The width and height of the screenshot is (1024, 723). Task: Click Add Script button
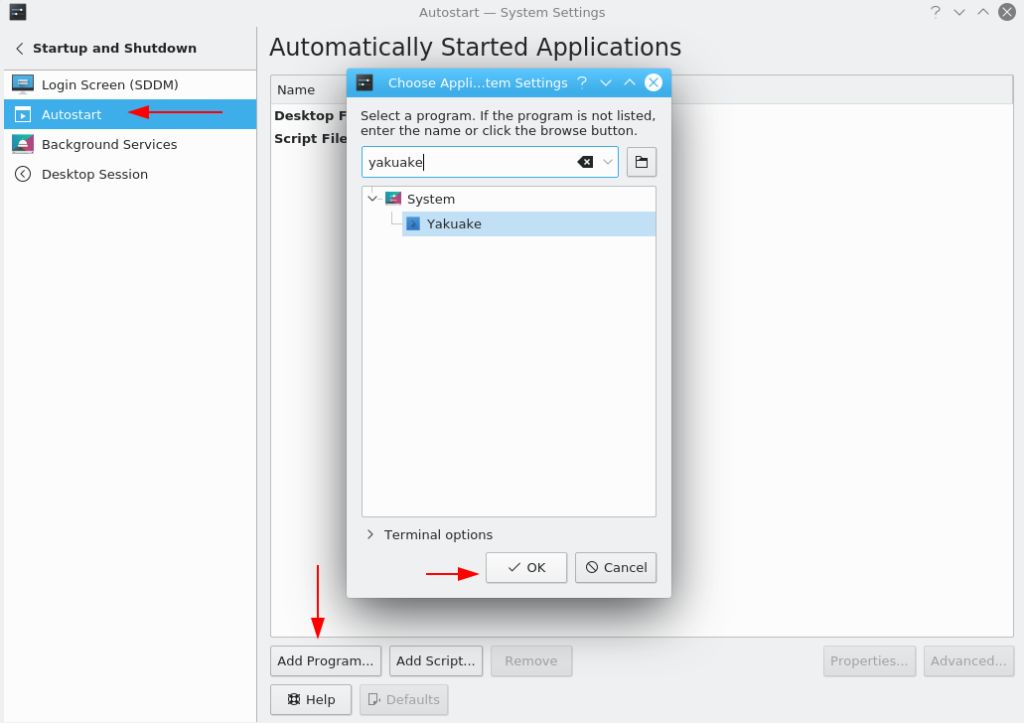(x=436, y=661)
